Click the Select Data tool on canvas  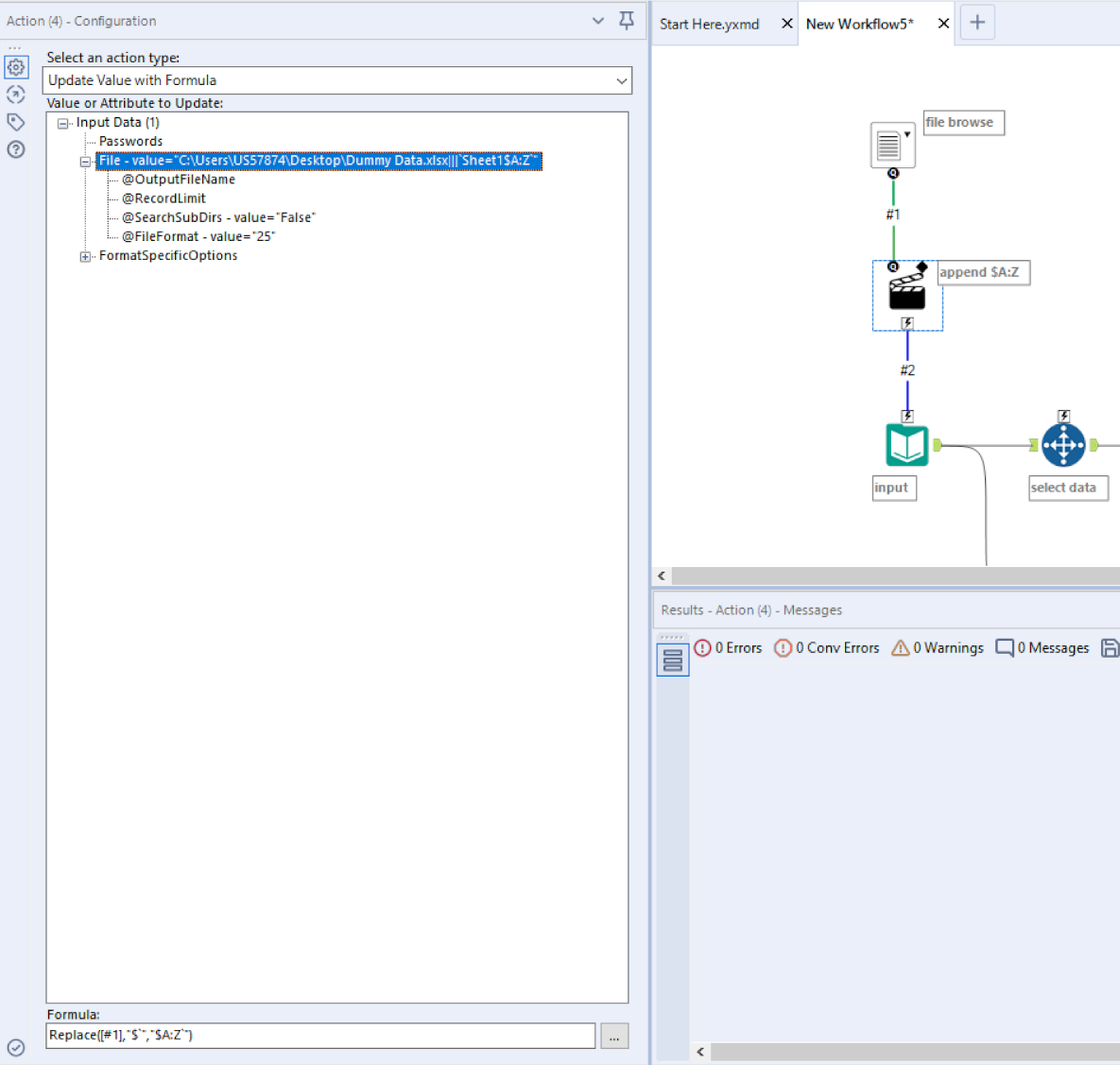(1063, 443)
